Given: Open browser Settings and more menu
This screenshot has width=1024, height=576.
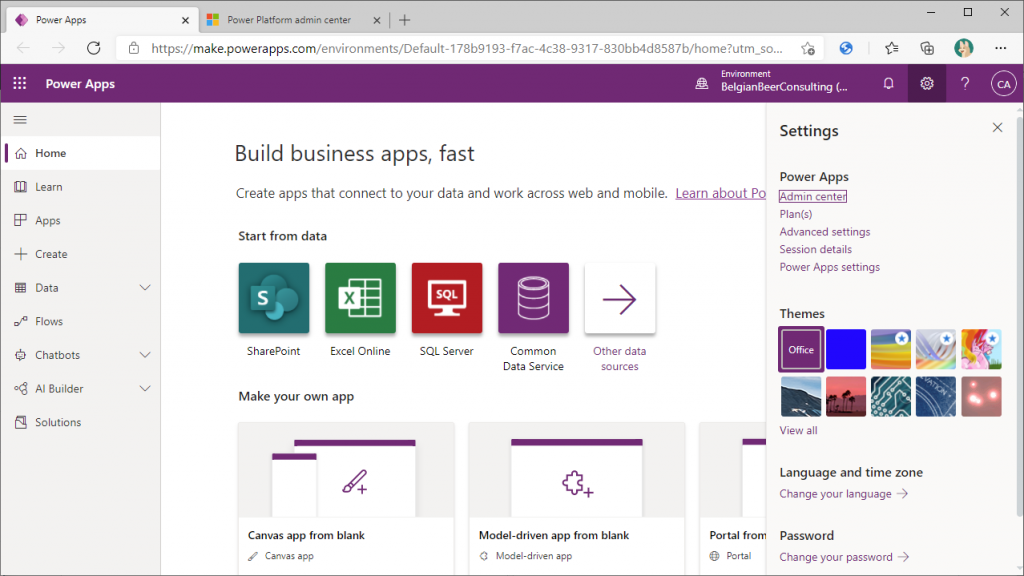Looking at the screenshot, I should click(x=1000, y=48).
